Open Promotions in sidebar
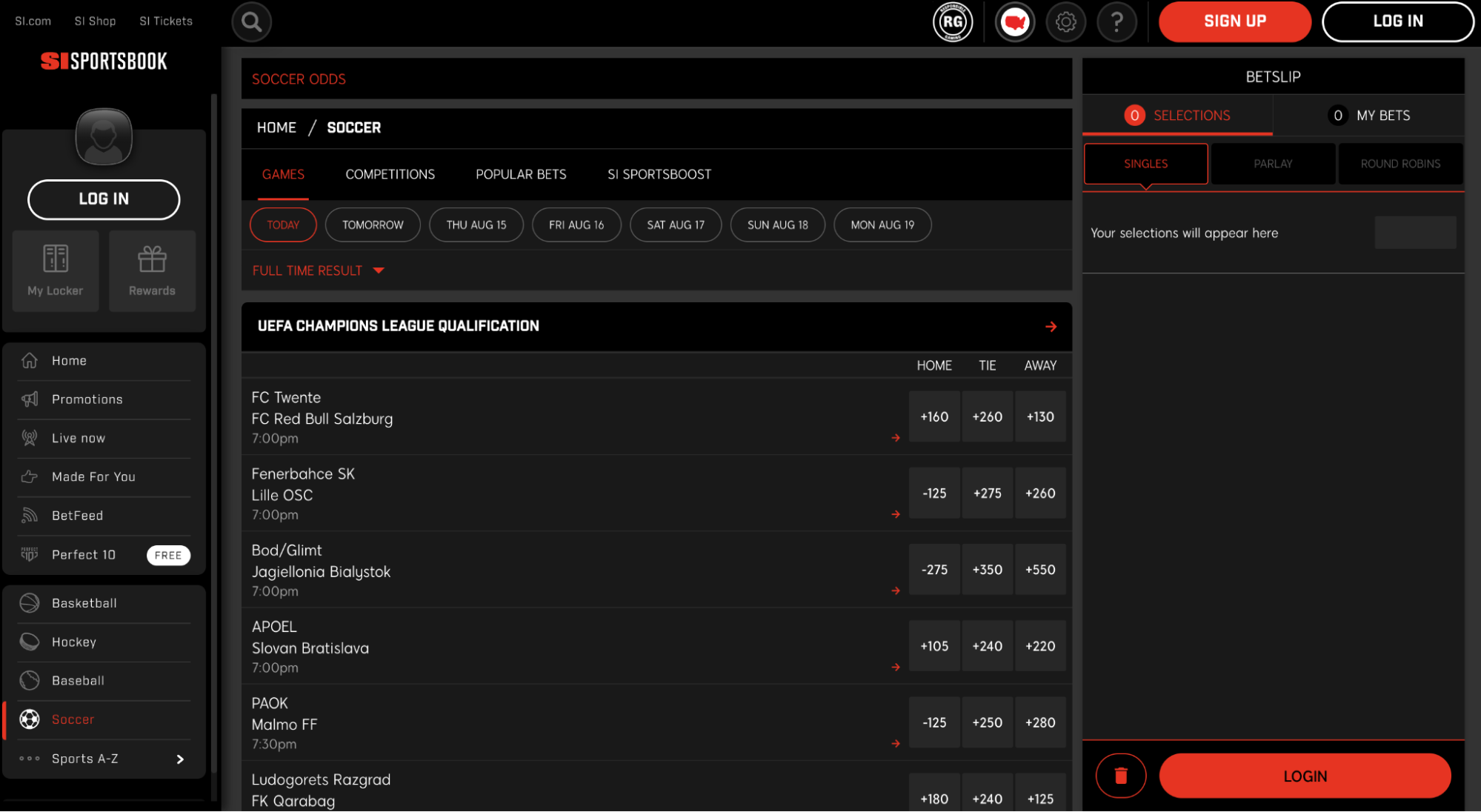1481x812 pixels. tap(104, 399)
